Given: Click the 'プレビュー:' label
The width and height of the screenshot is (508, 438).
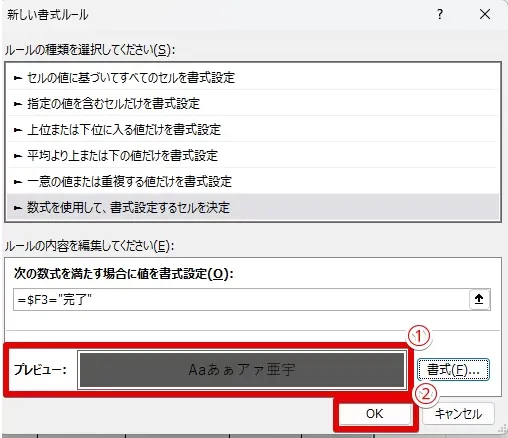Looking at the screenshot, I should tap(40, 370).
